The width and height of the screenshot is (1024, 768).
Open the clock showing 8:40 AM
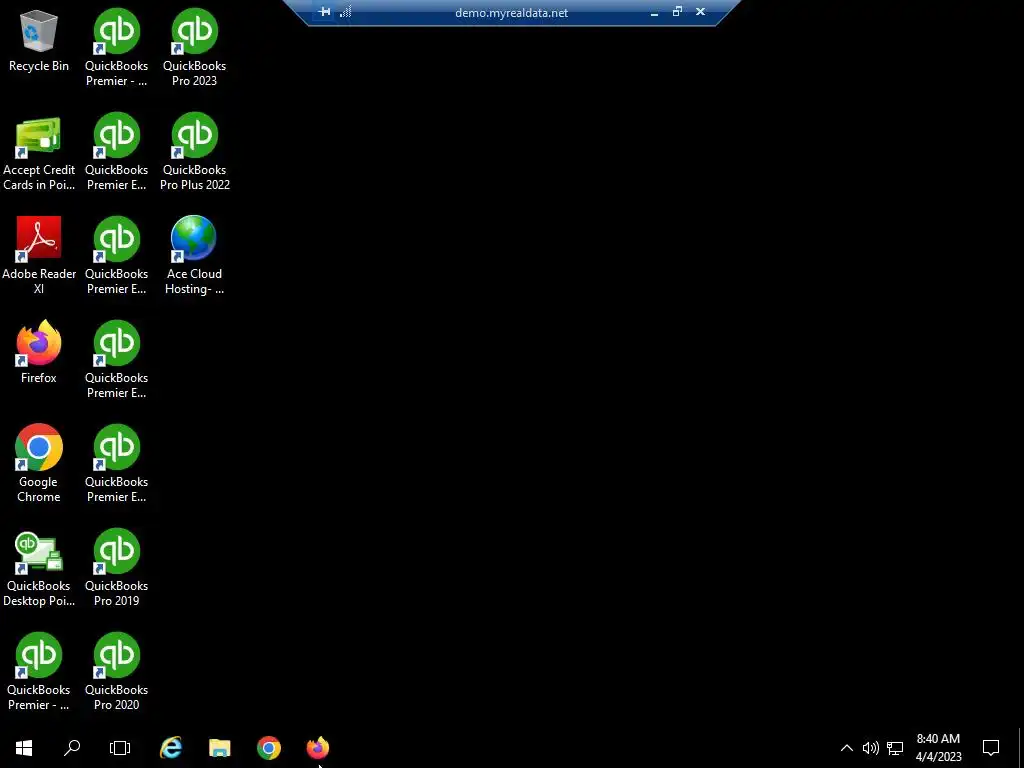[938, 748]
